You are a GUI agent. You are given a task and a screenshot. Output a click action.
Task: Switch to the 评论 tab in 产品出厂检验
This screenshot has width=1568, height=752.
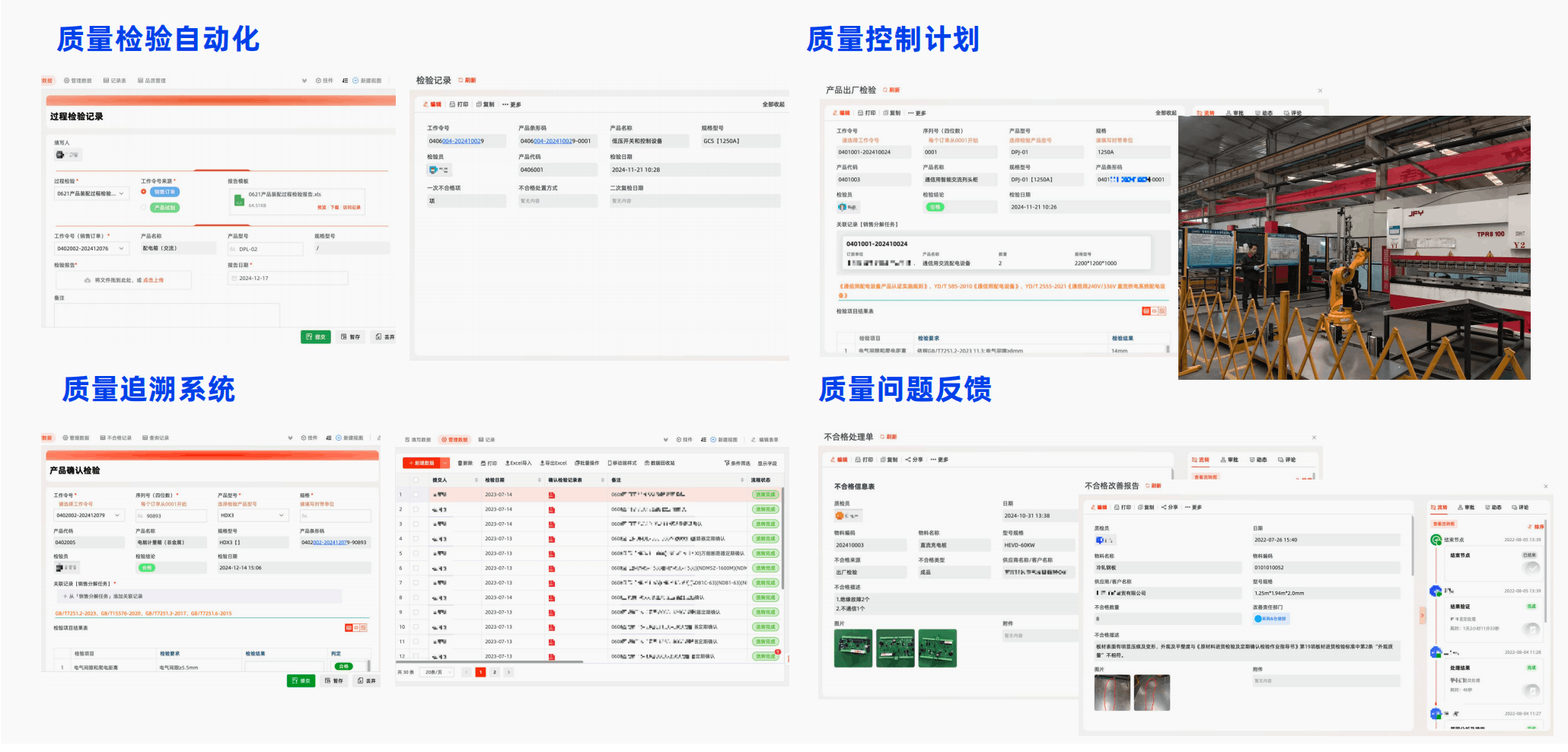point(1292,113)
